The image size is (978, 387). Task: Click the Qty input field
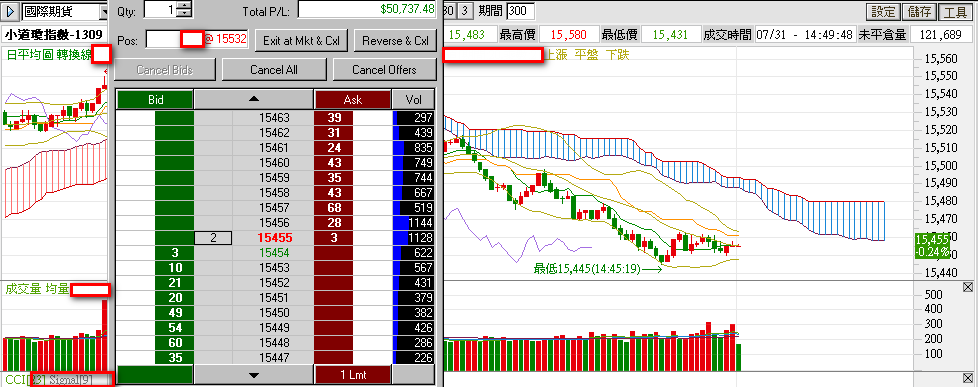160,9
